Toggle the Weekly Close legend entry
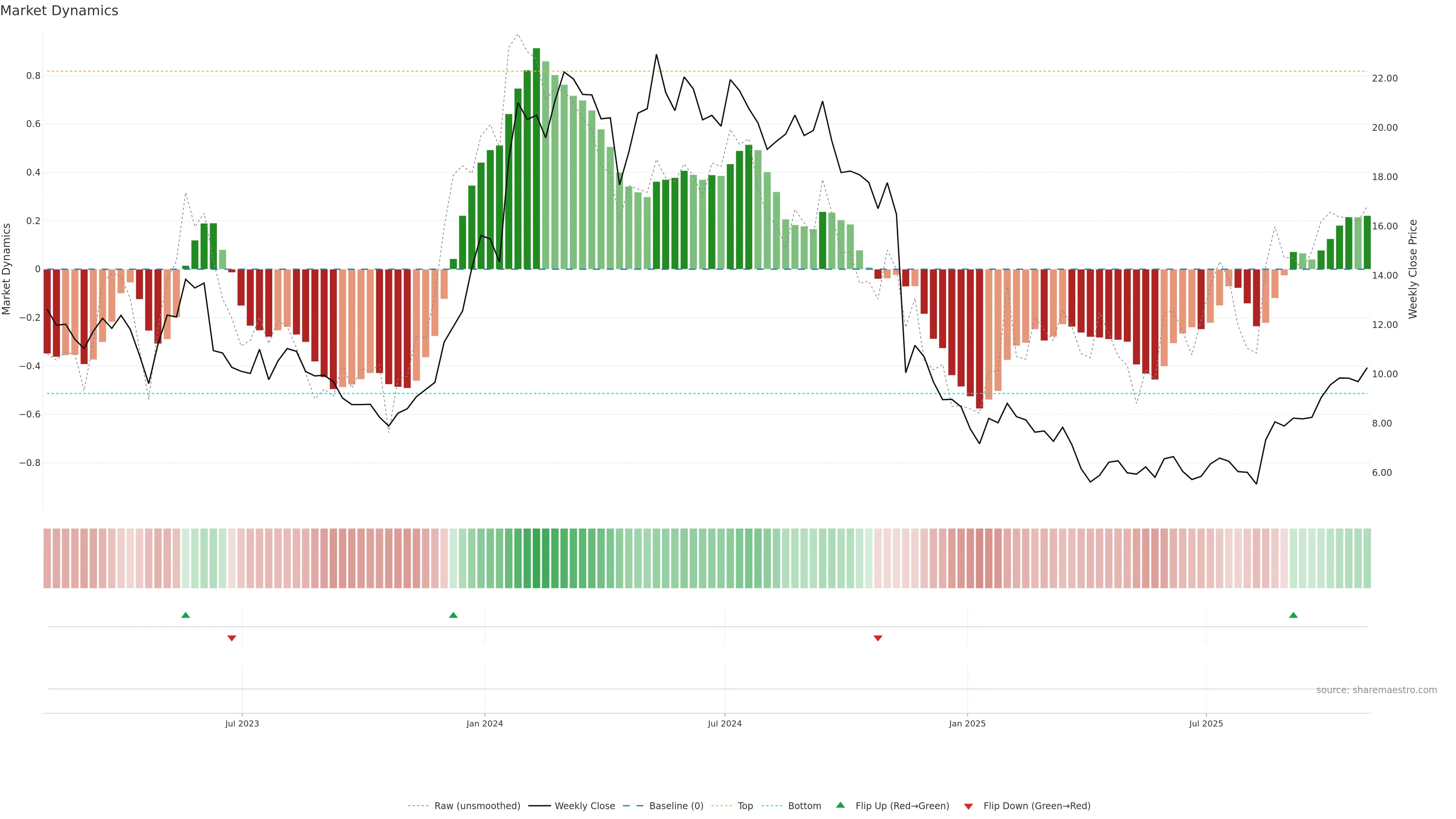The width and height of the screenshot is (1456, 819). (584, 805)
